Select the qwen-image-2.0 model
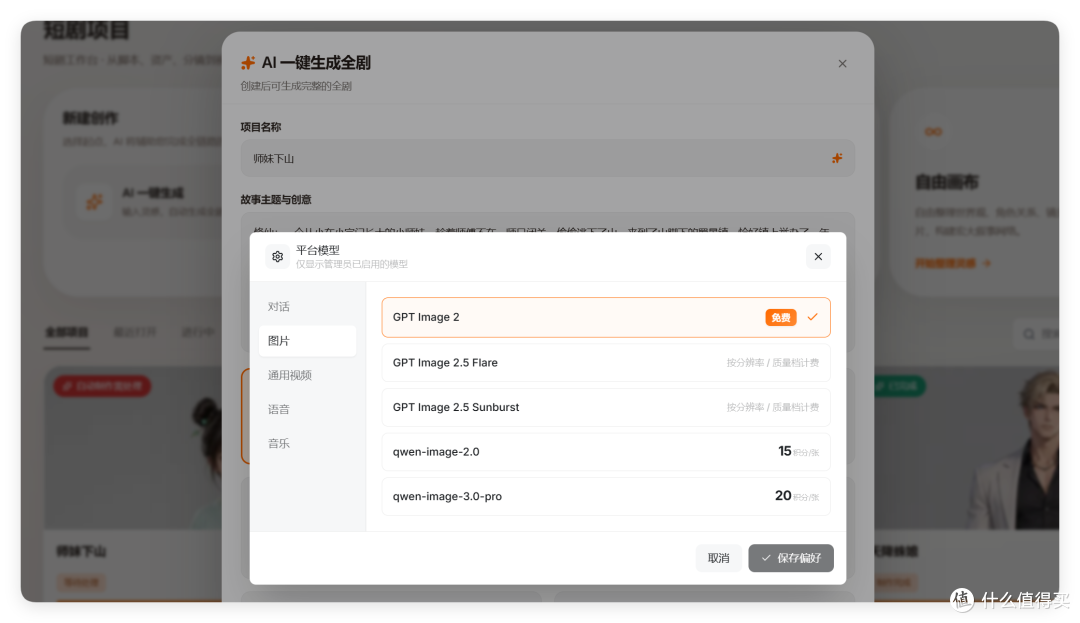Screen dimensions: 1080x623 pyautogui.click(x=606, y=452)
